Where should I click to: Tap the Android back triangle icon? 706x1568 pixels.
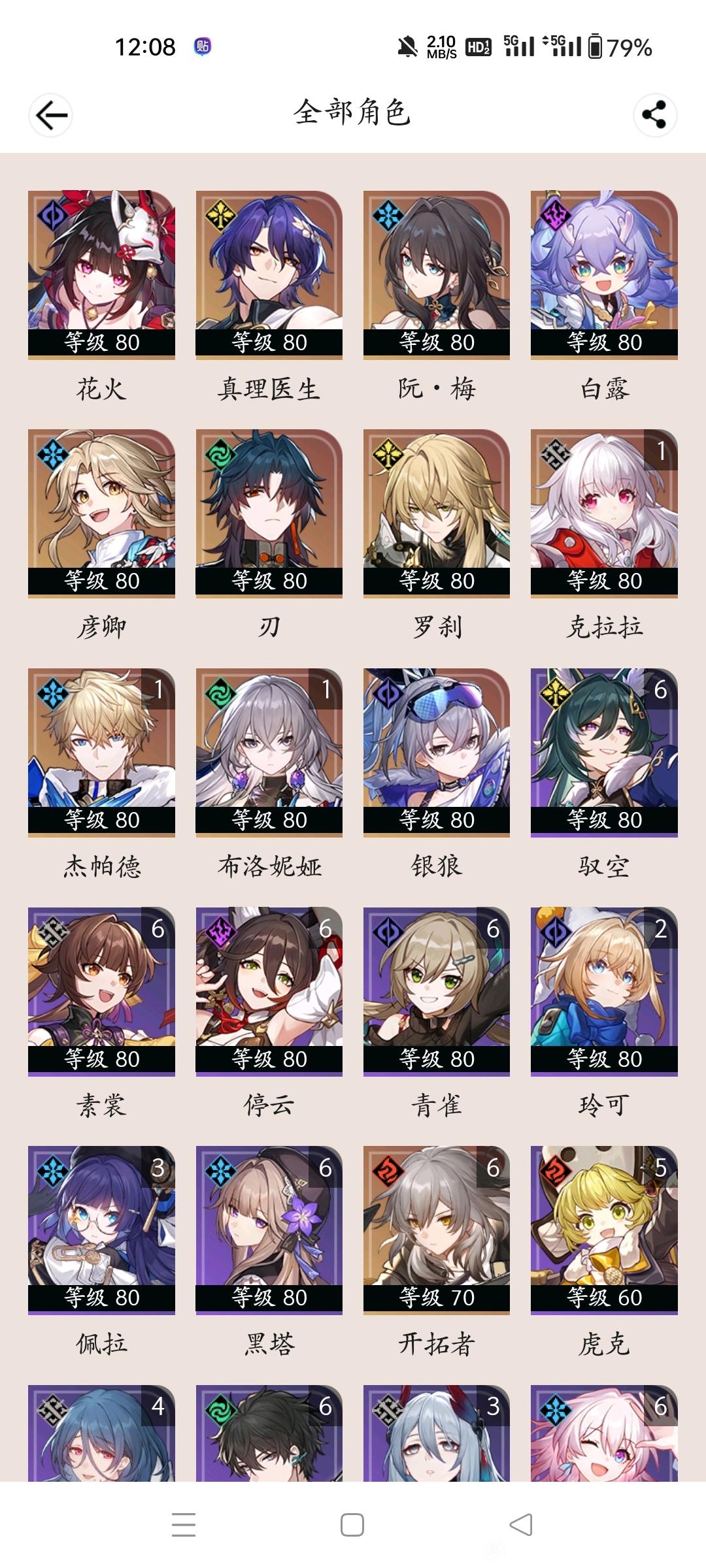click(x=521, y=1525)
